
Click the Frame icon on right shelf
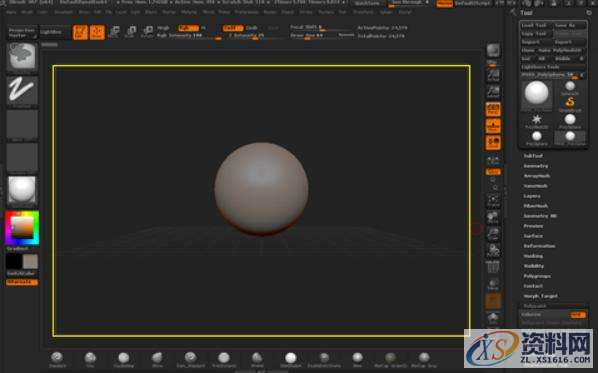point(493,201)
